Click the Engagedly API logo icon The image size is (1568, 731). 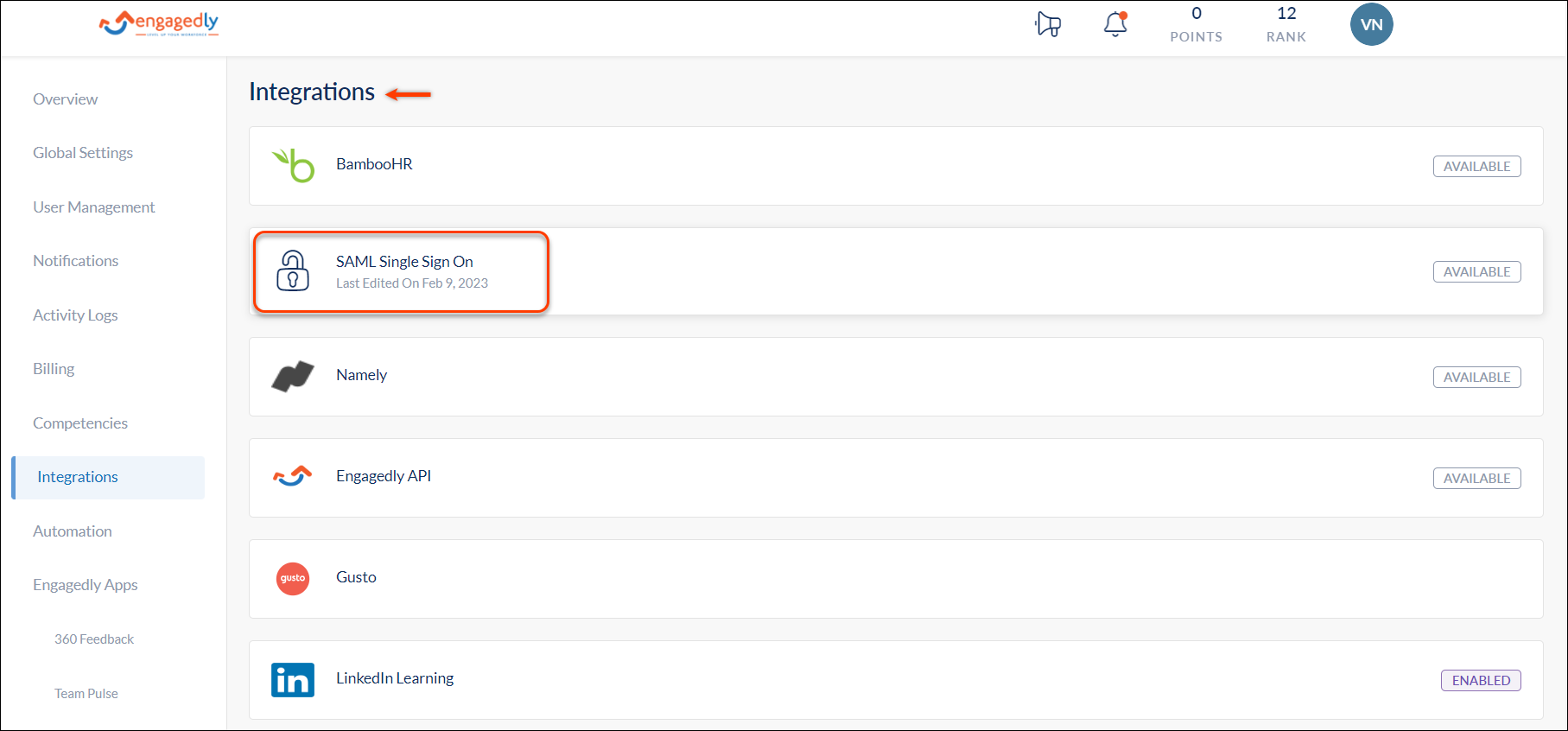click(293, 476)
